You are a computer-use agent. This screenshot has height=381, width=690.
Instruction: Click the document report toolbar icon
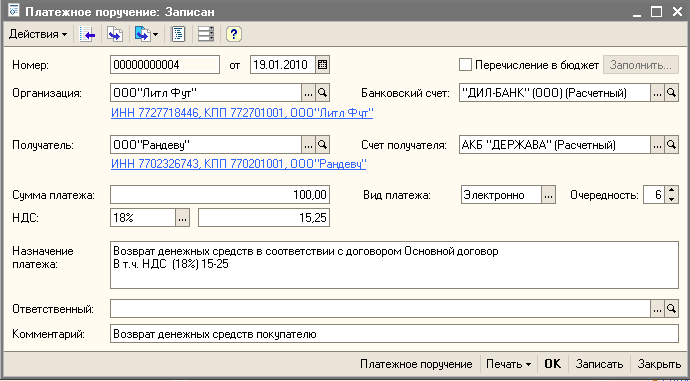click(x=178, y=34)
